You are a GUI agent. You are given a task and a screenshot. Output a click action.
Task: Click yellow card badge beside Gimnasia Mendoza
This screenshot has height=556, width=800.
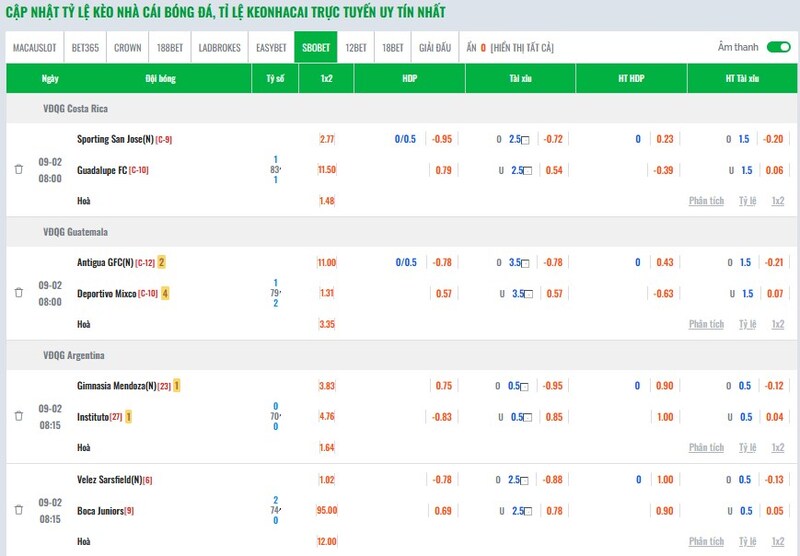(x=177, y=386)
